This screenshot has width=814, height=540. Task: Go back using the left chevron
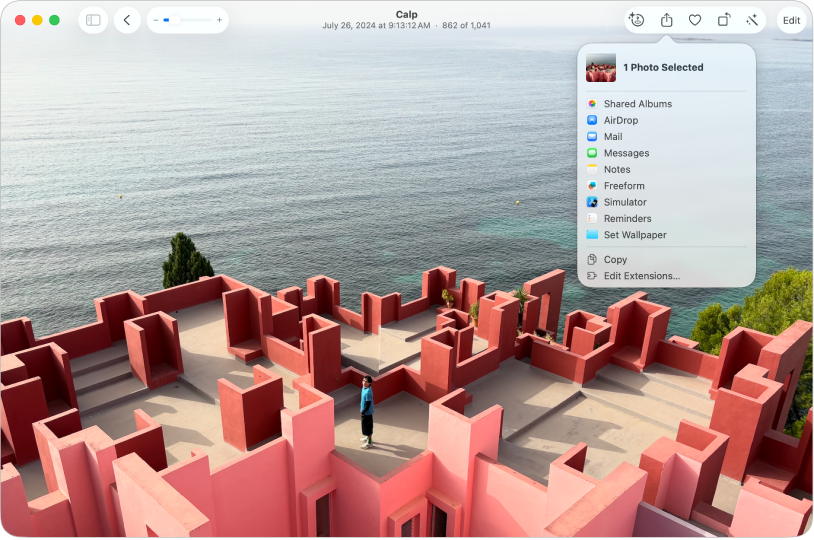tap(127, 20)
